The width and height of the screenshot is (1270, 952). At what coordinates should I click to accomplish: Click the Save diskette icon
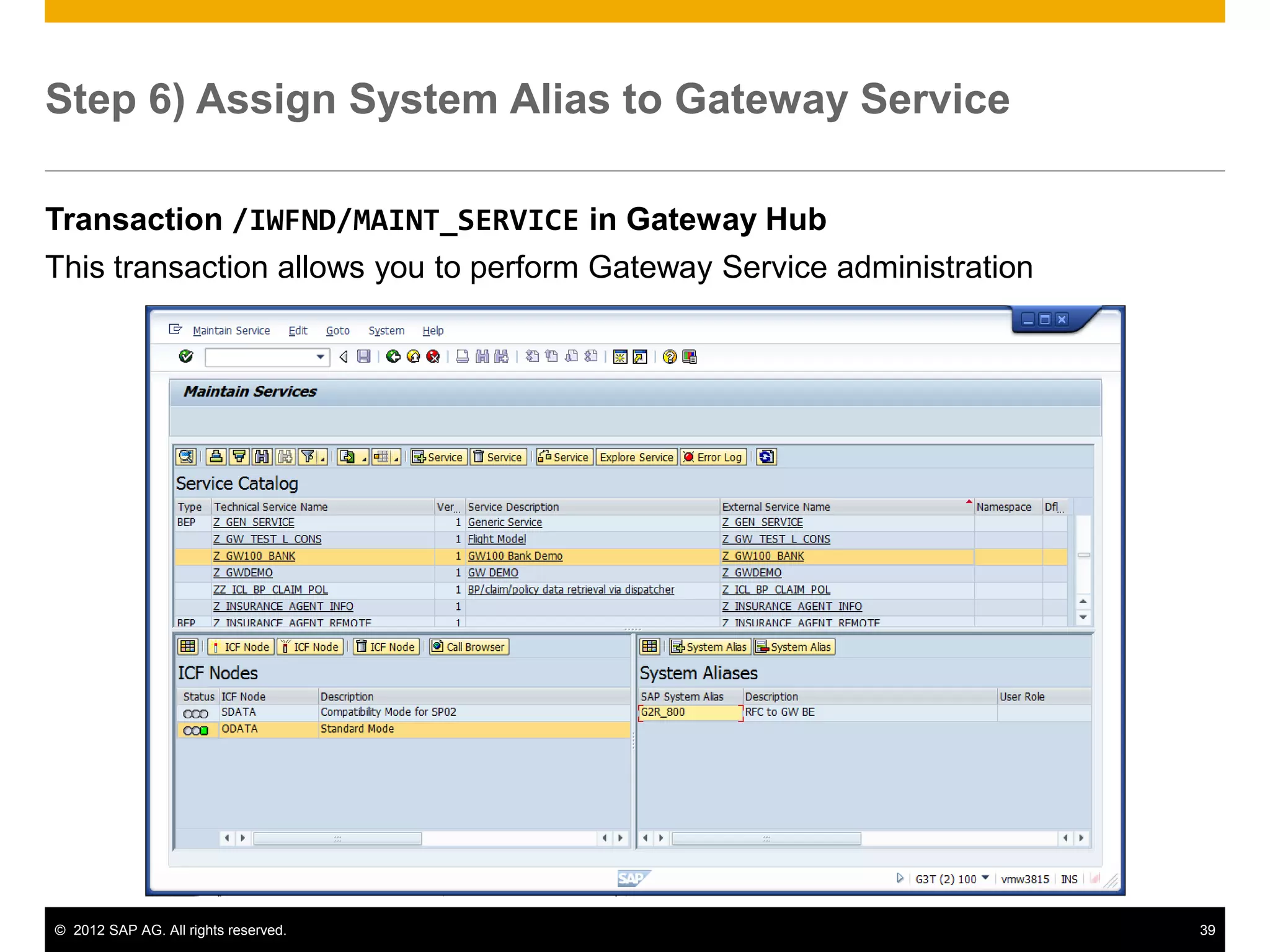click(x=364, y=356)
